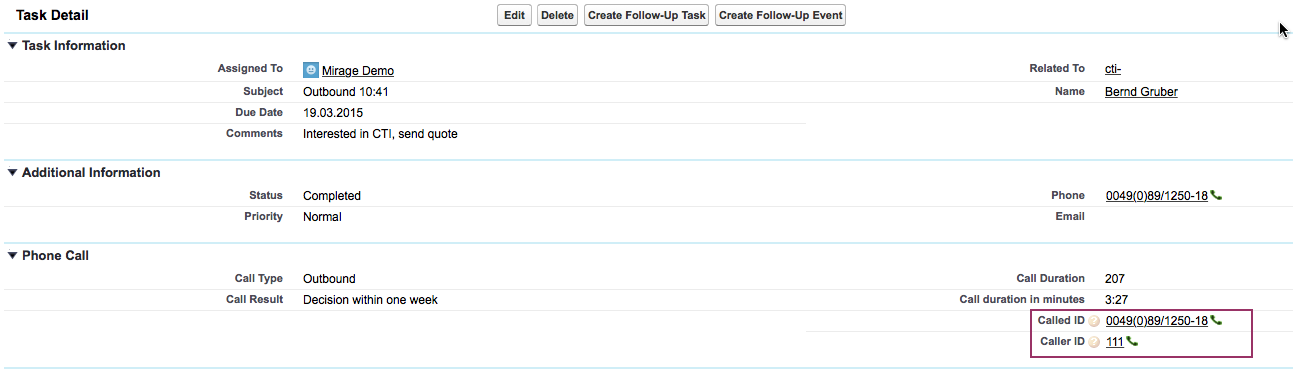Click the Delete button
This screenshot has width=1293, height=369.
coord(557,15)
